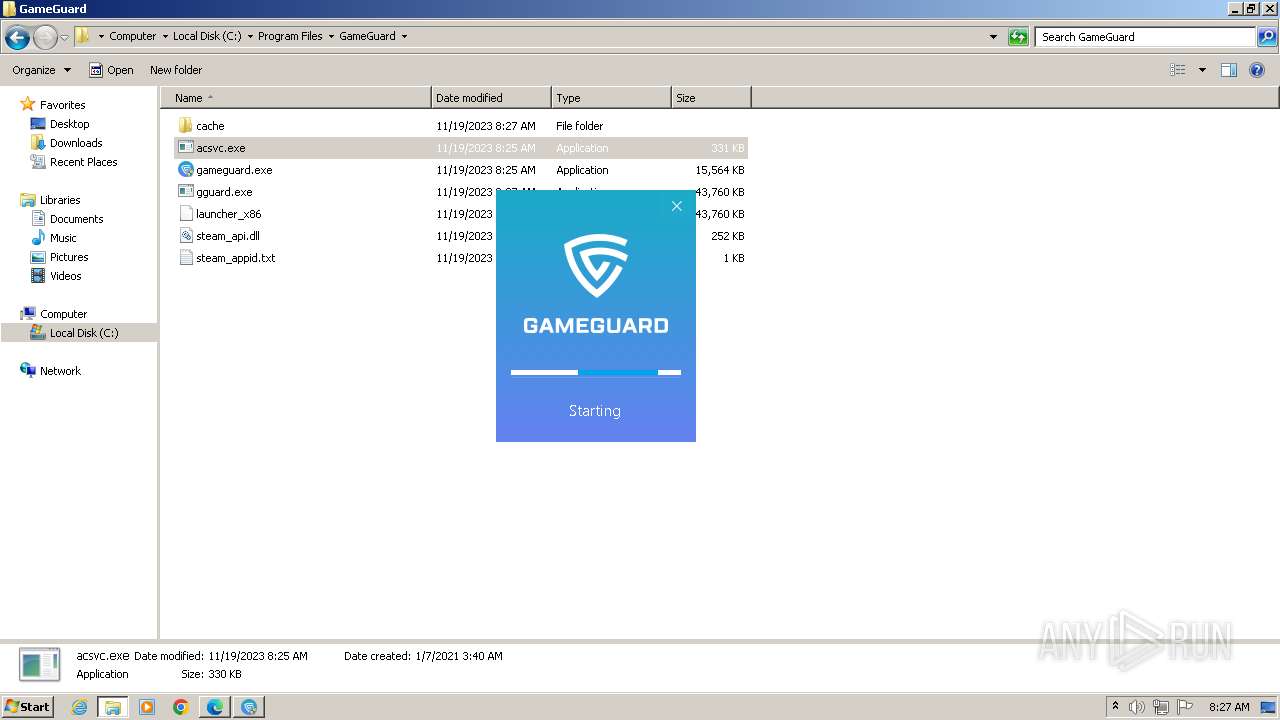
Task: Sort by the Name column header
Action: click(x=296, y=98)
